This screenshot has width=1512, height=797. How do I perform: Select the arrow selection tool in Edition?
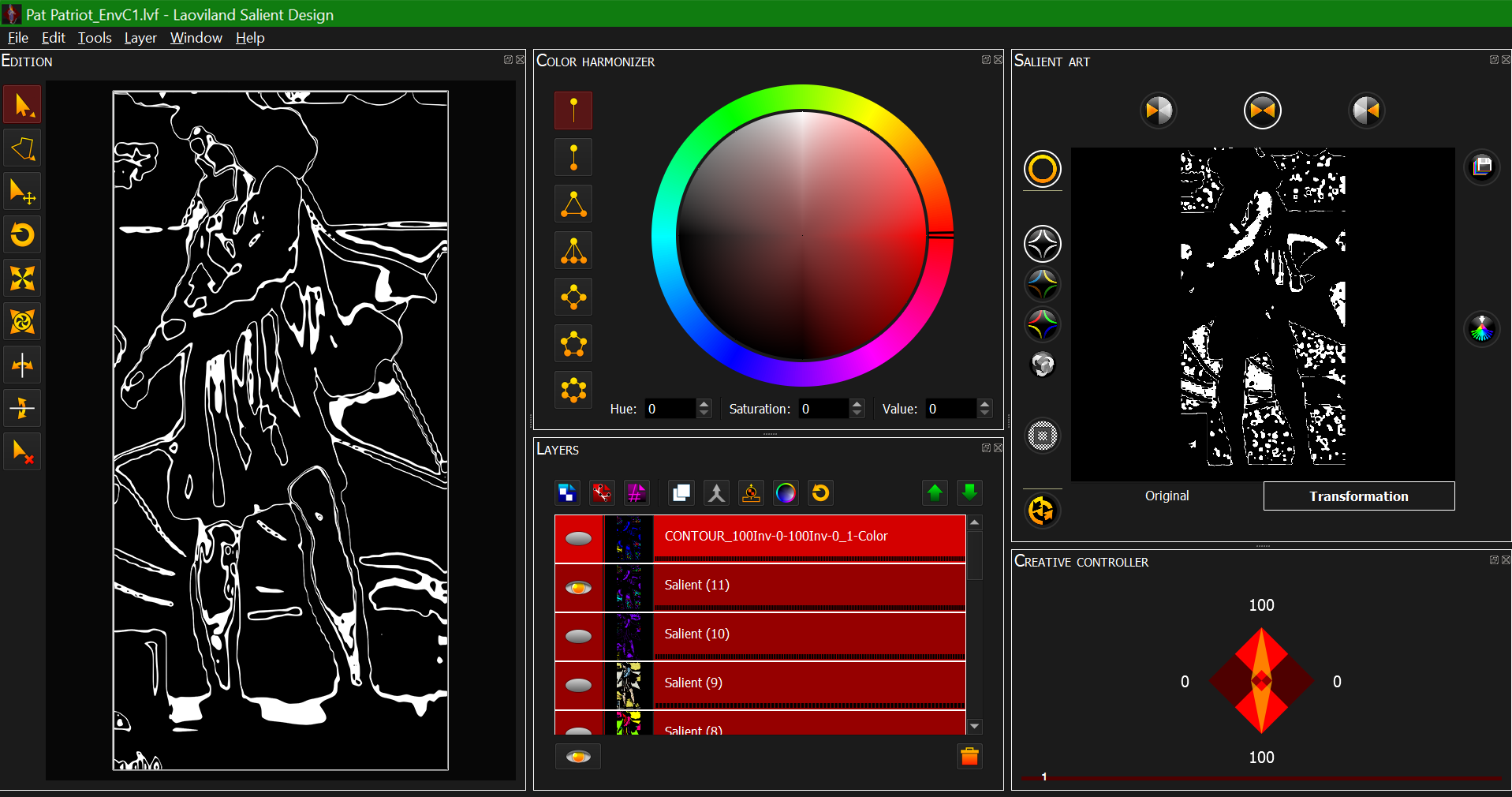click(x=22, y=106)
